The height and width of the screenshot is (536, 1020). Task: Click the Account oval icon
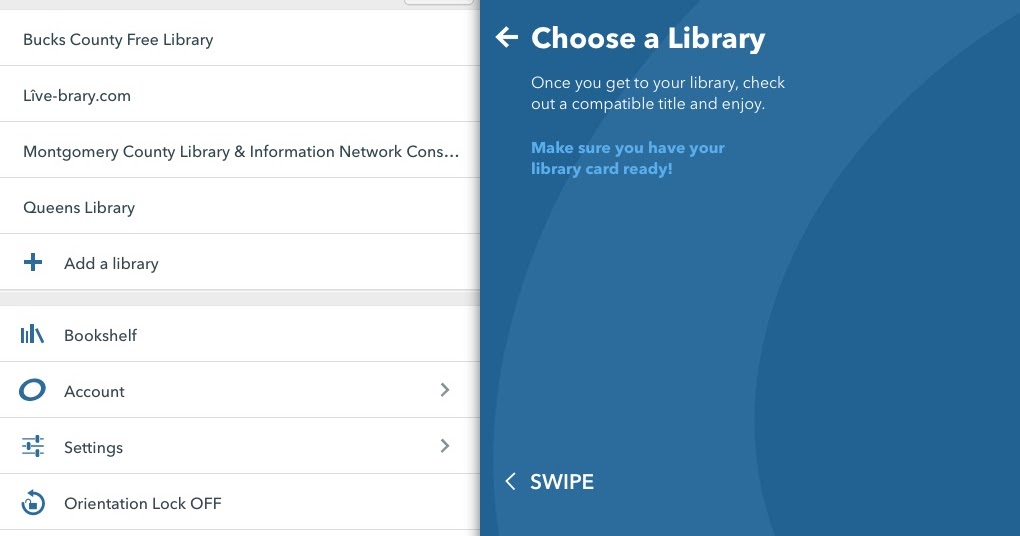[x=33, y=391]
